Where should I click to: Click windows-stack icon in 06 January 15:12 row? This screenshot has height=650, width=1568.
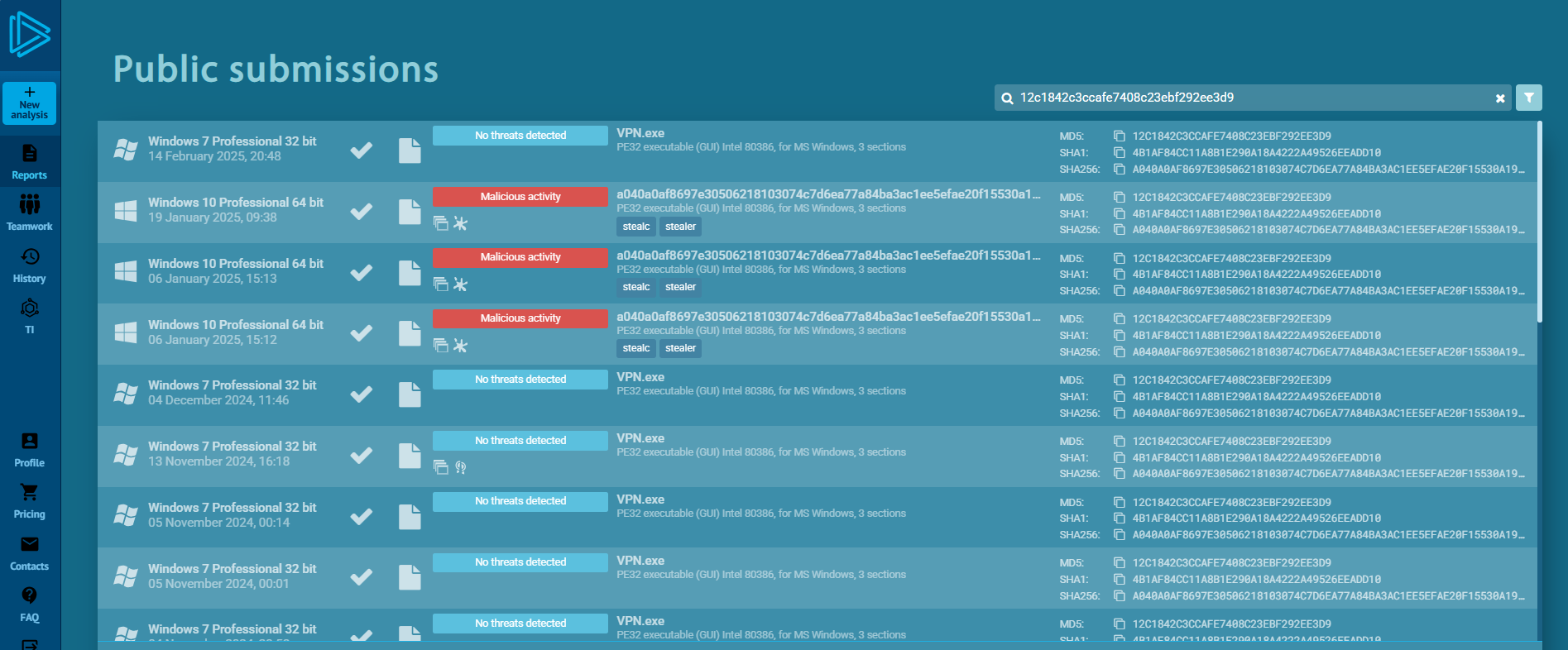point(441,346)
